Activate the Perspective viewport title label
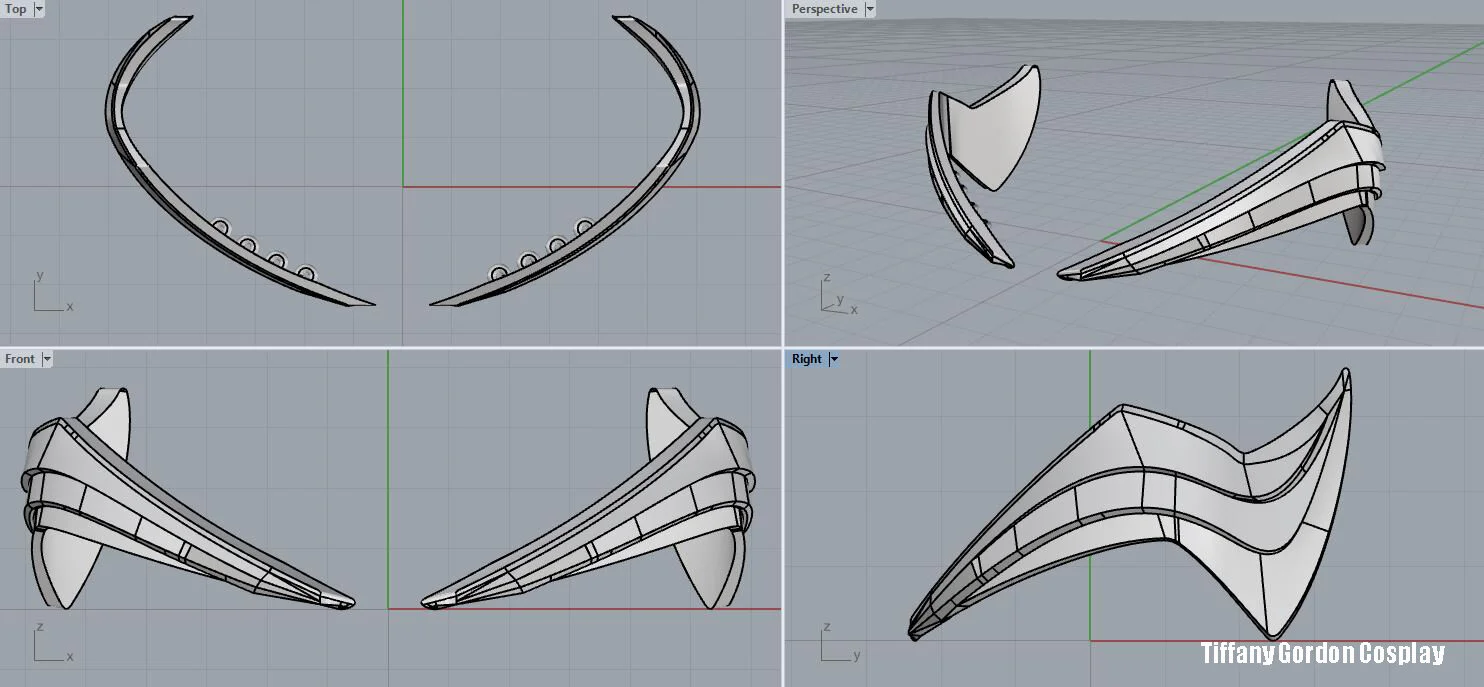1484x687 pixels. (x=824, y=9)
